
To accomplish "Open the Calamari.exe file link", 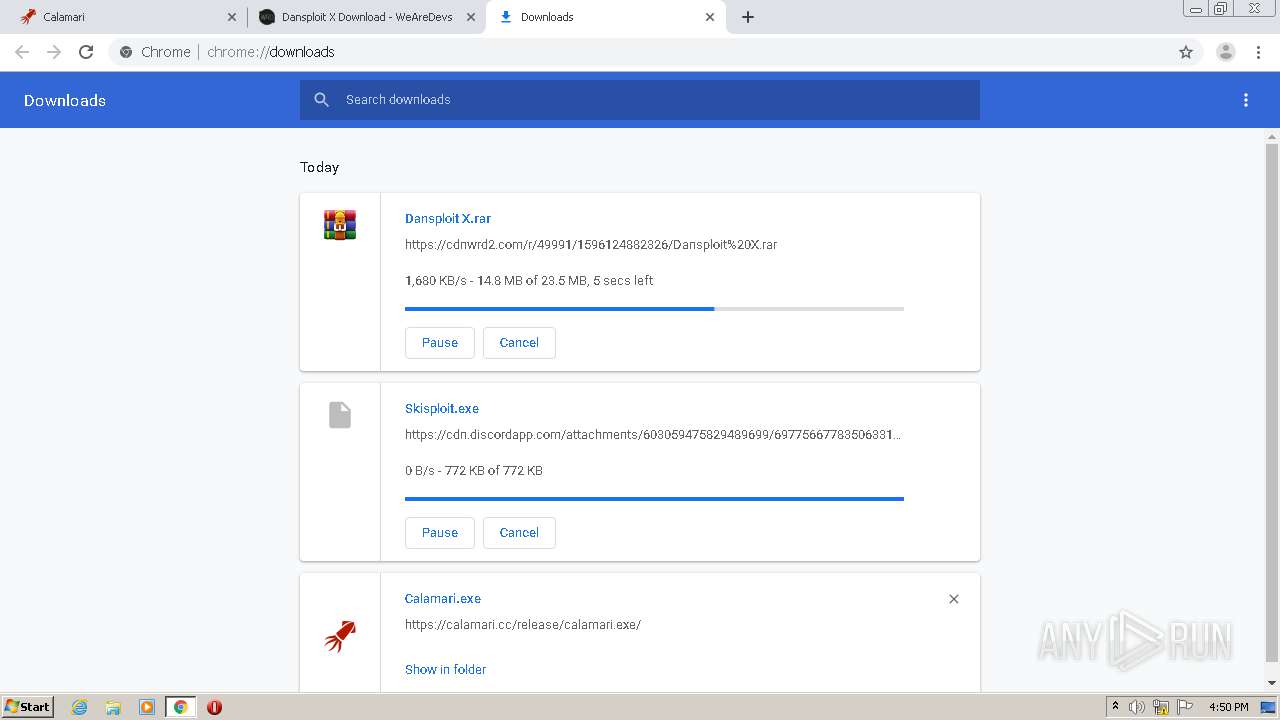I will 443,598.
